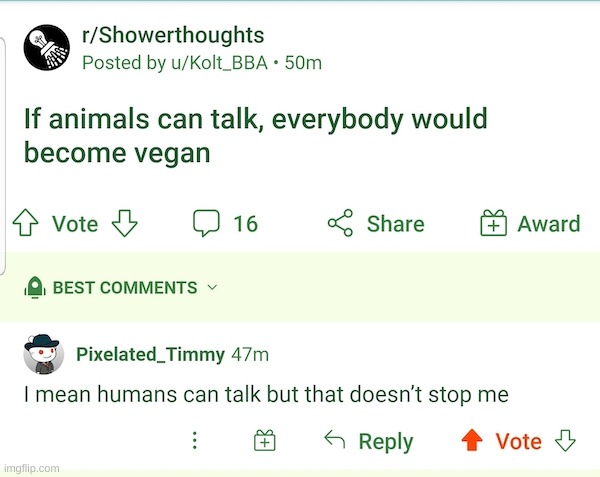This screenshot has height=477, width=600.
Task: Open the comments speech bubble icon
Action: (x=206, y=224)
